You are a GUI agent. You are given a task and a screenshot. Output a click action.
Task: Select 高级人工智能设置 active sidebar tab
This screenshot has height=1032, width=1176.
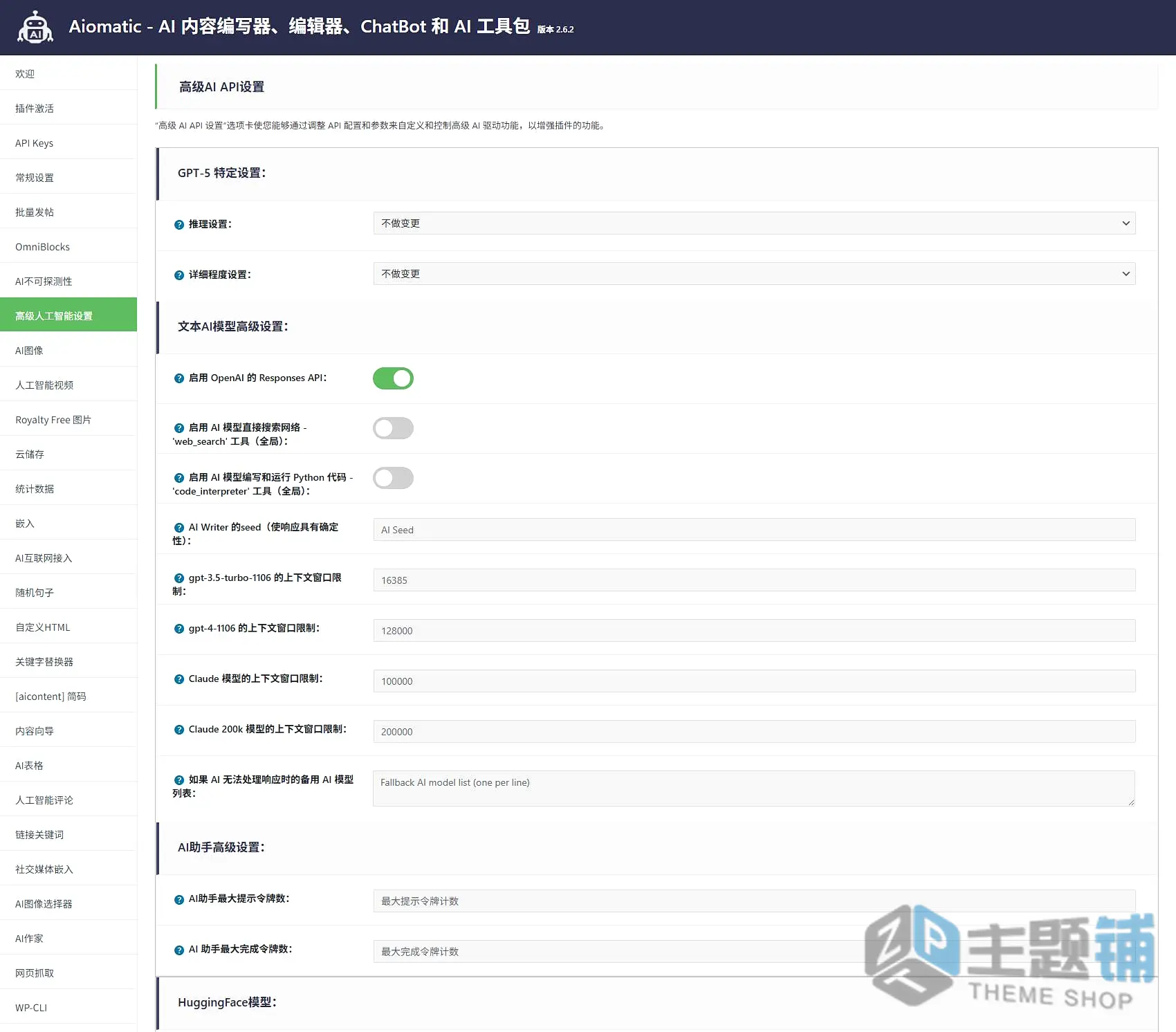68,315
